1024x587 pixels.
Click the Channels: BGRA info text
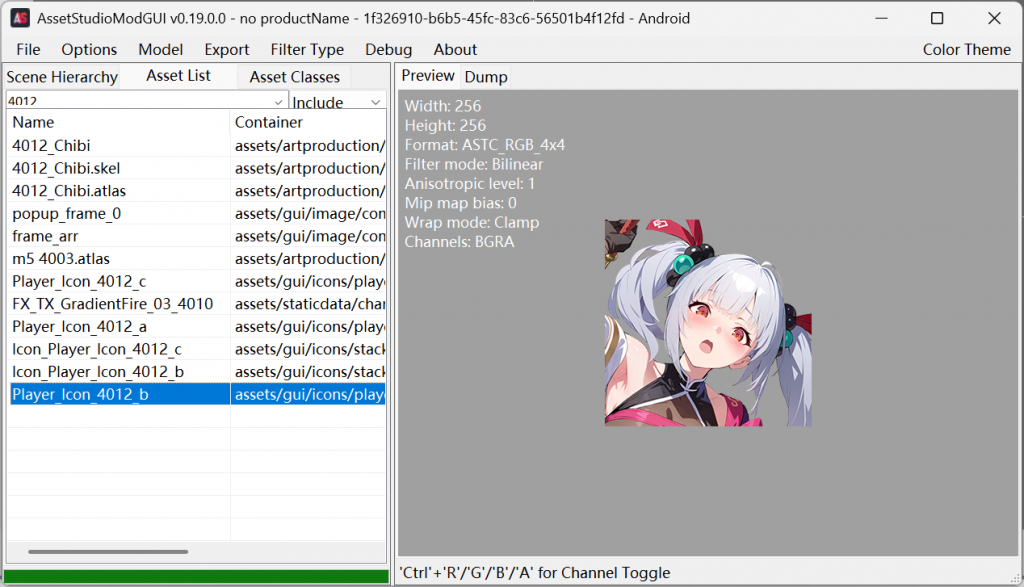tap(459, 242)
